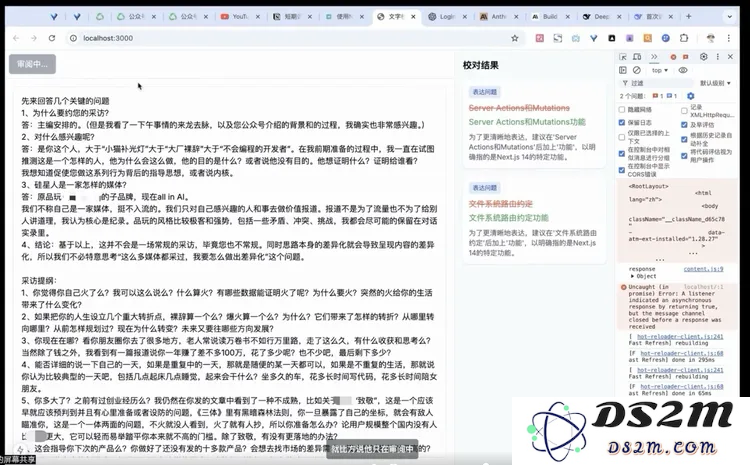This screenshot has width=750, height=465.
Task: Click the second 表达问题 tag above 文件系统路由约定
Action: coord(485,188)
